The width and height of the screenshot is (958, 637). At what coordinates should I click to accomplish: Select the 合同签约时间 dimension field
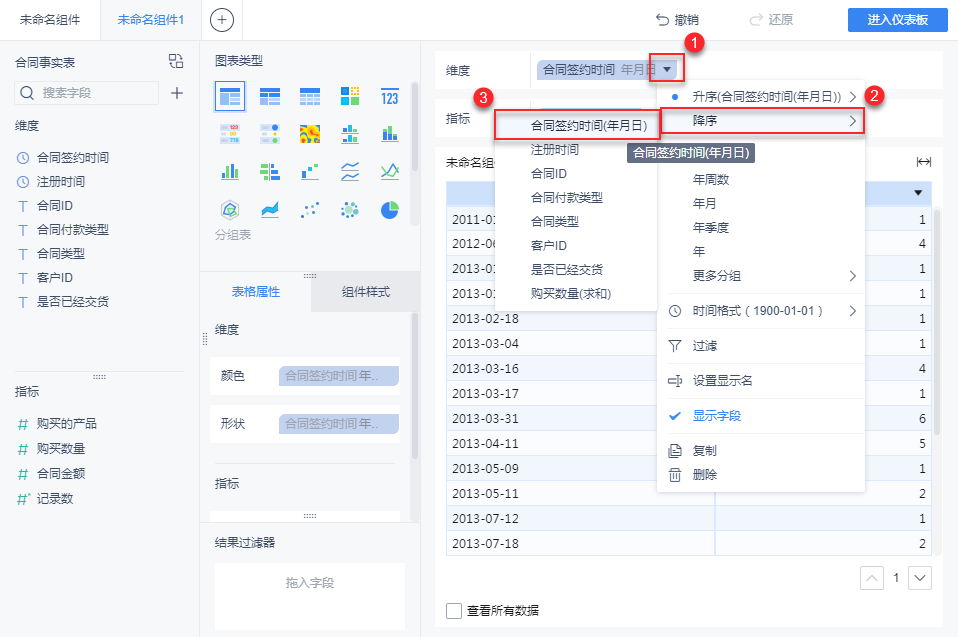click(x=72, y=158)
